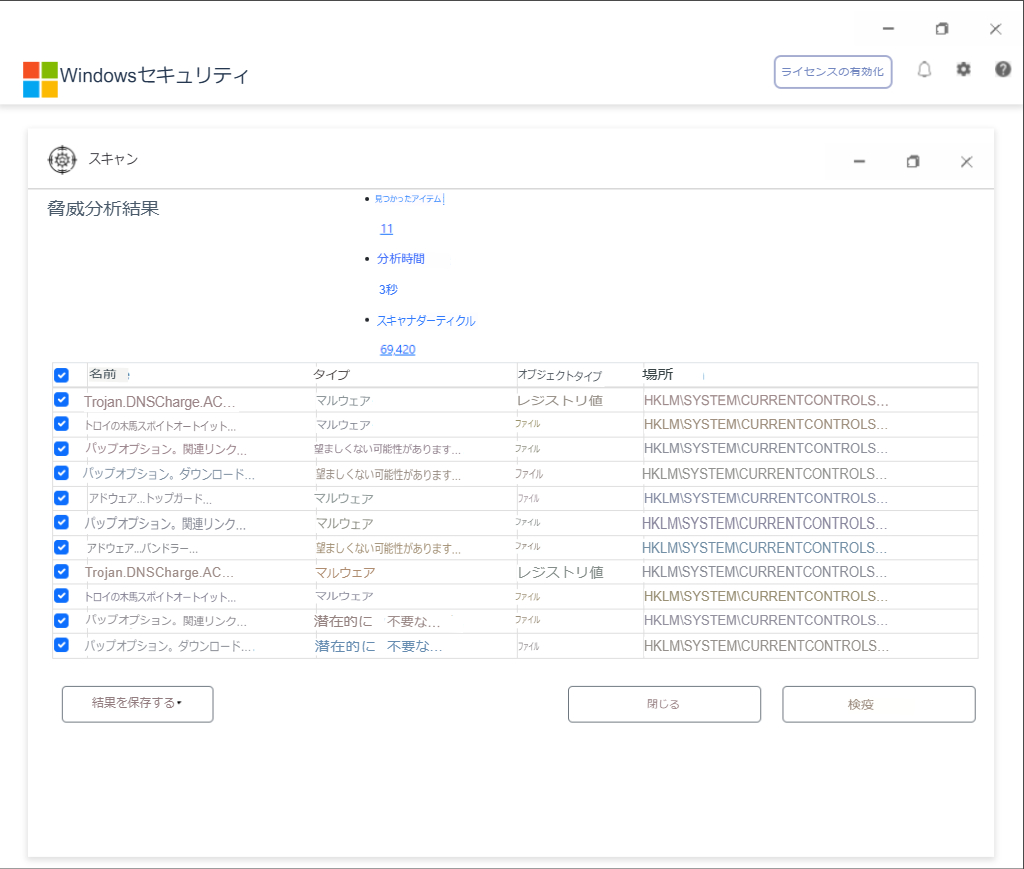Sort by the タイプ column header
Screen dimensions: 1024x869
pyautogui.click(x=332, y=375)
